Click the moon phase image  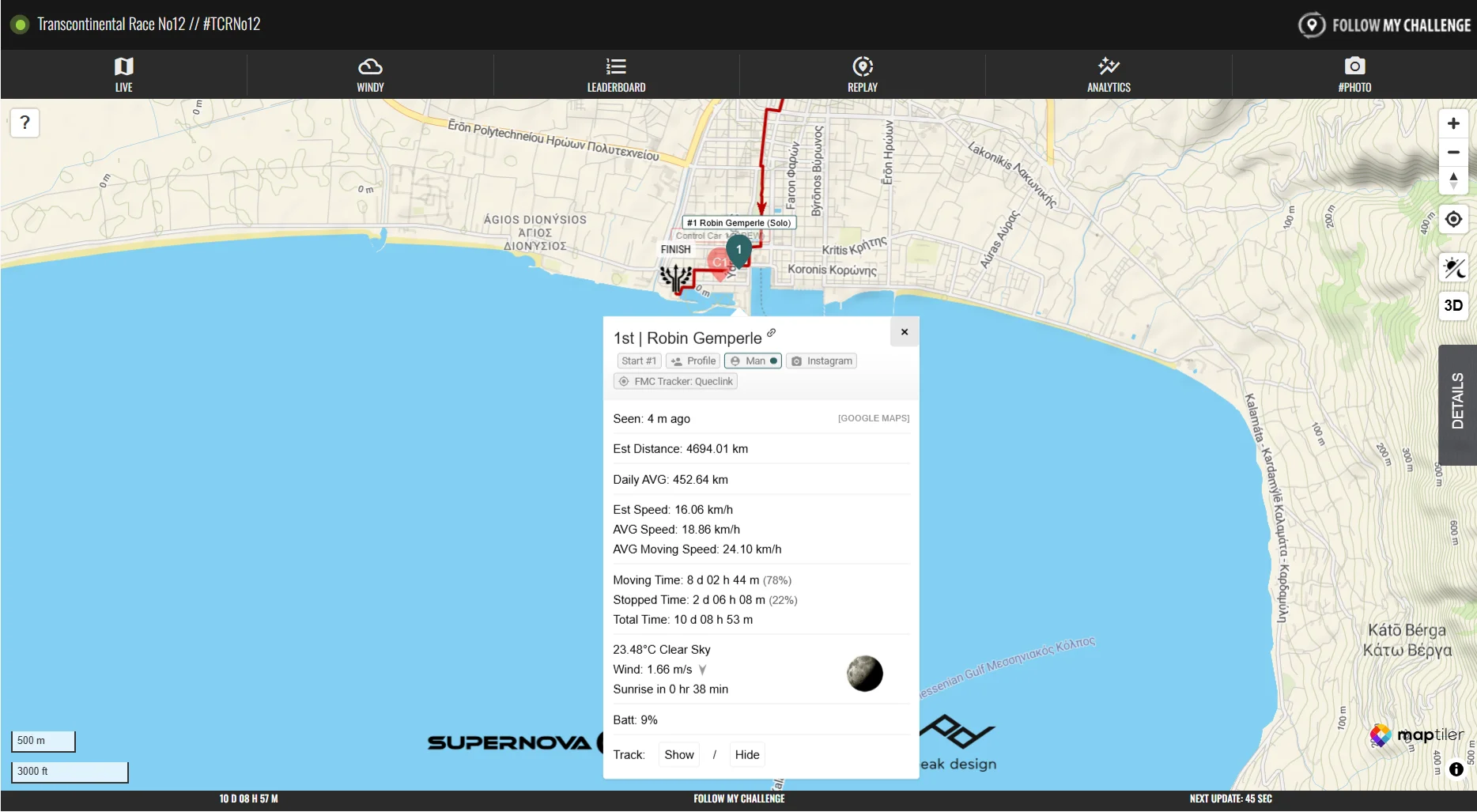point(865,674)
